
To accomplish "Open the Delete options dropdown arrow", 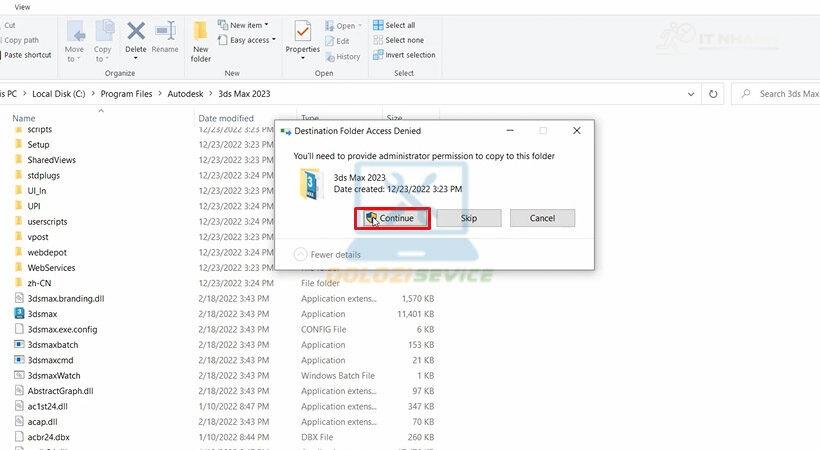I will click(136, 58).
